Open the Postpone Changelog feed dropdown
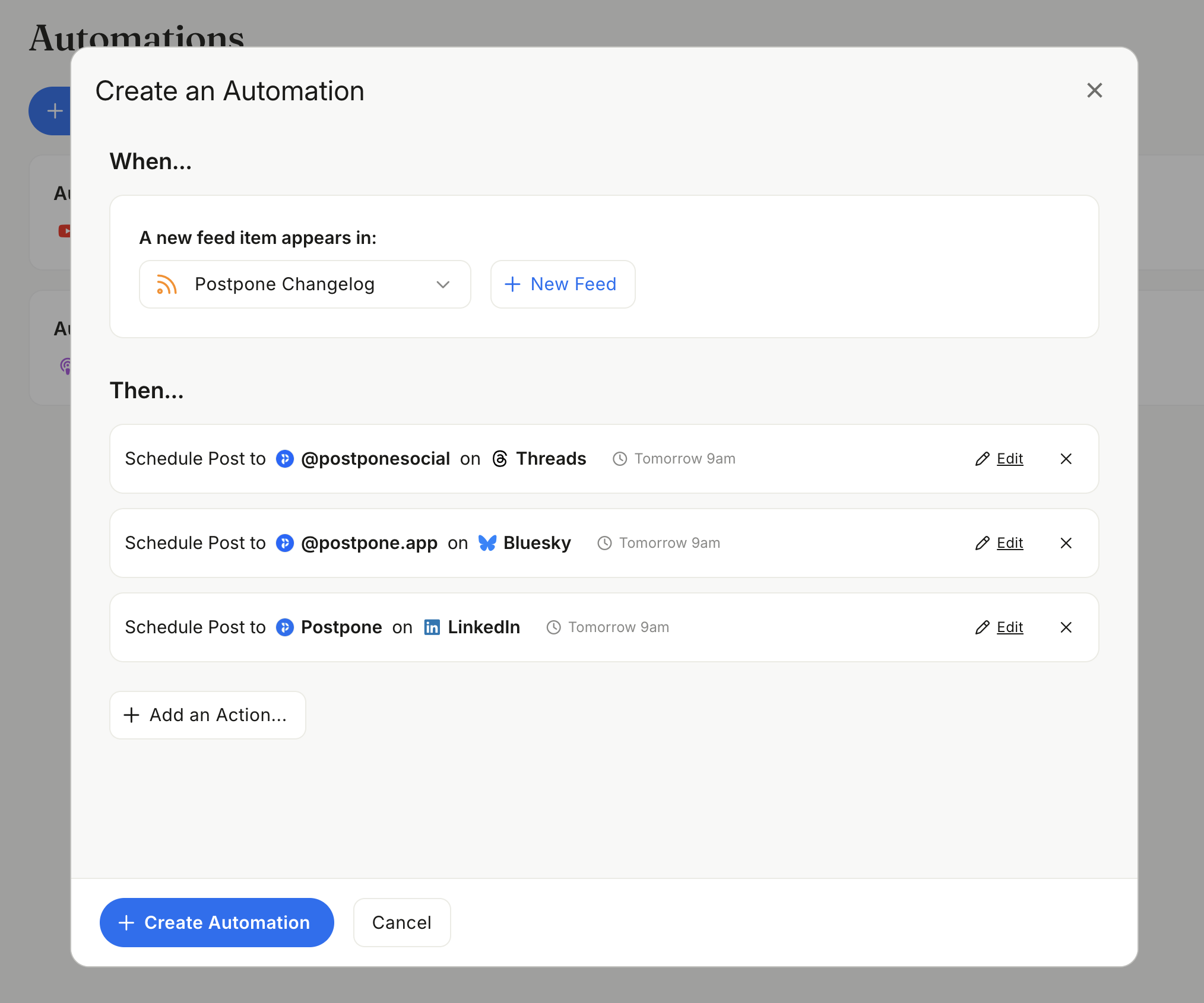1204x1003 pixels. pos(305,284)
